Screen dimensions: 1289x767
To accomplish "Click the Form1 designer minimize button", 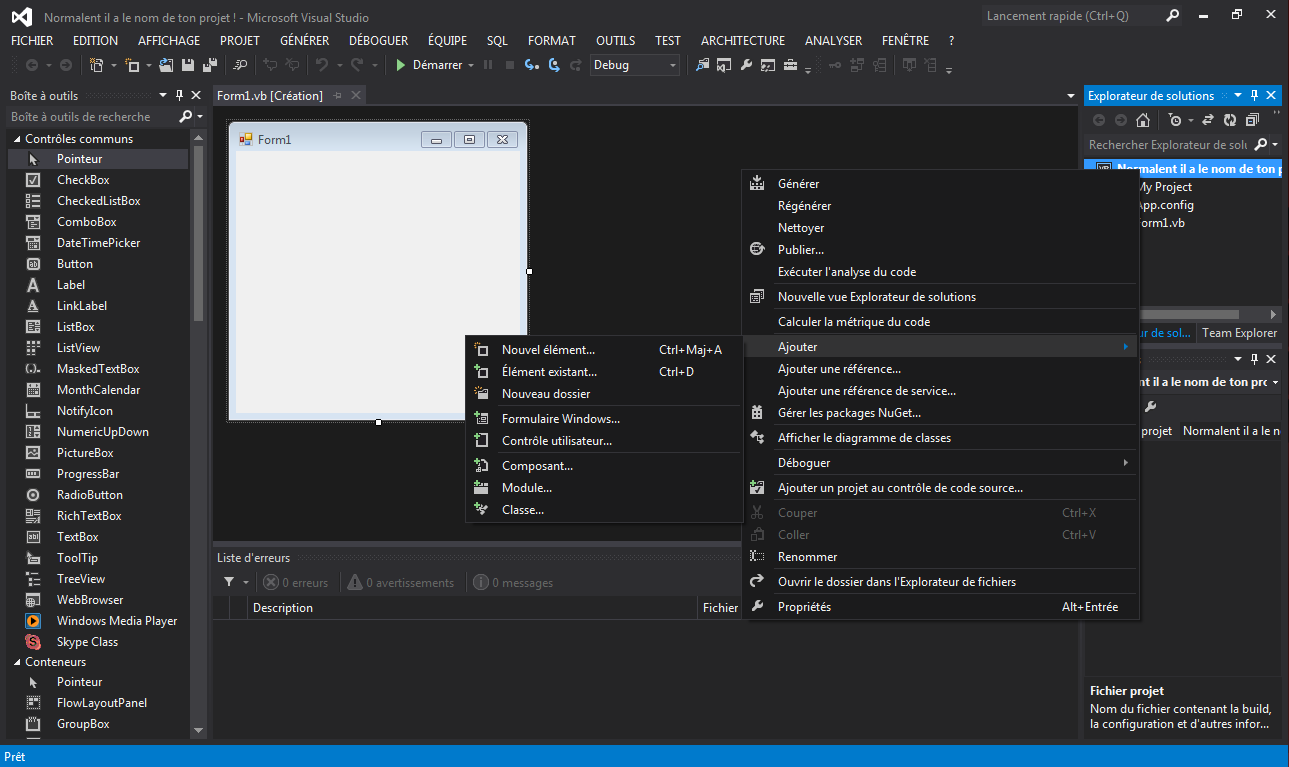I will [x=436, y=140].
